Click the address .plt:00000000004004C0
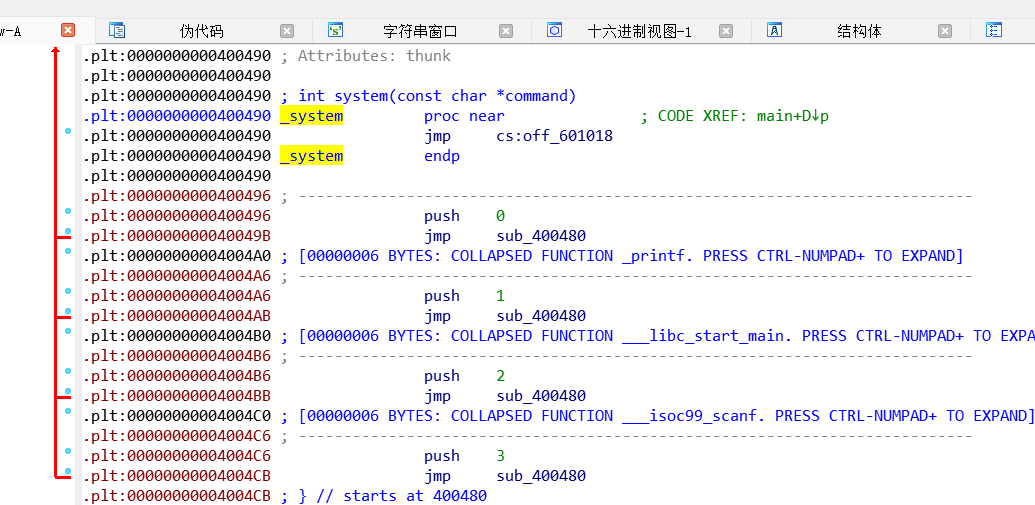The height and width of the screenshot is (505, 1035). tap(177, 416)
